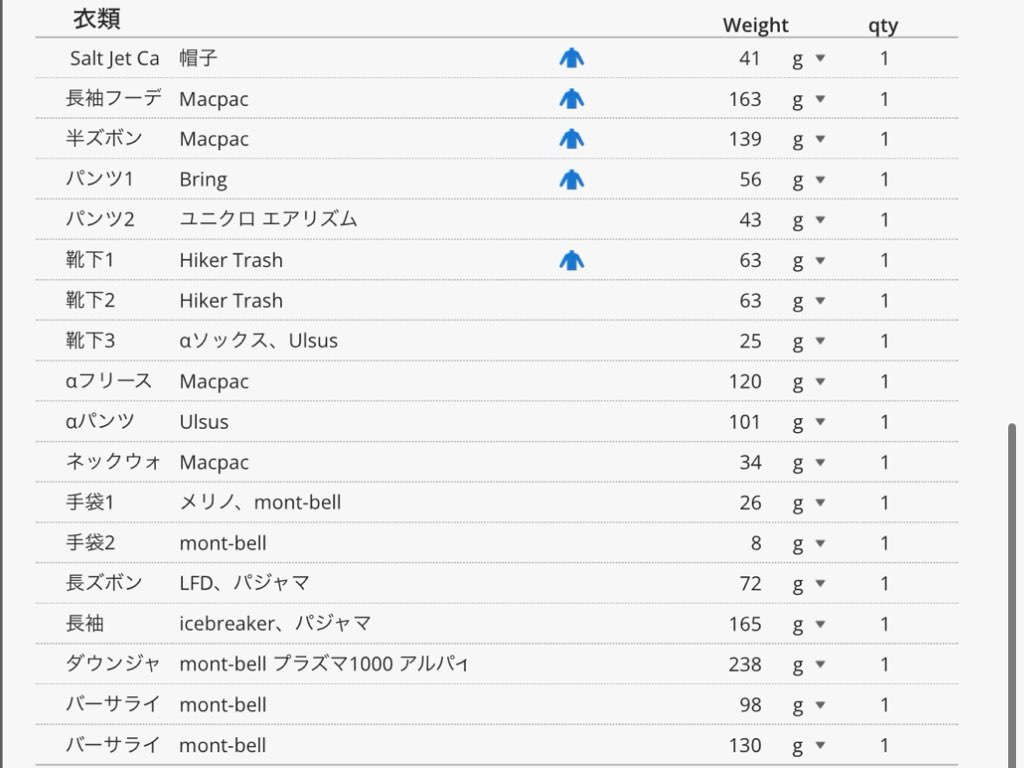
Task: Open unit dropdown for 靴下3 25 g row
Action: pos(808,342)
